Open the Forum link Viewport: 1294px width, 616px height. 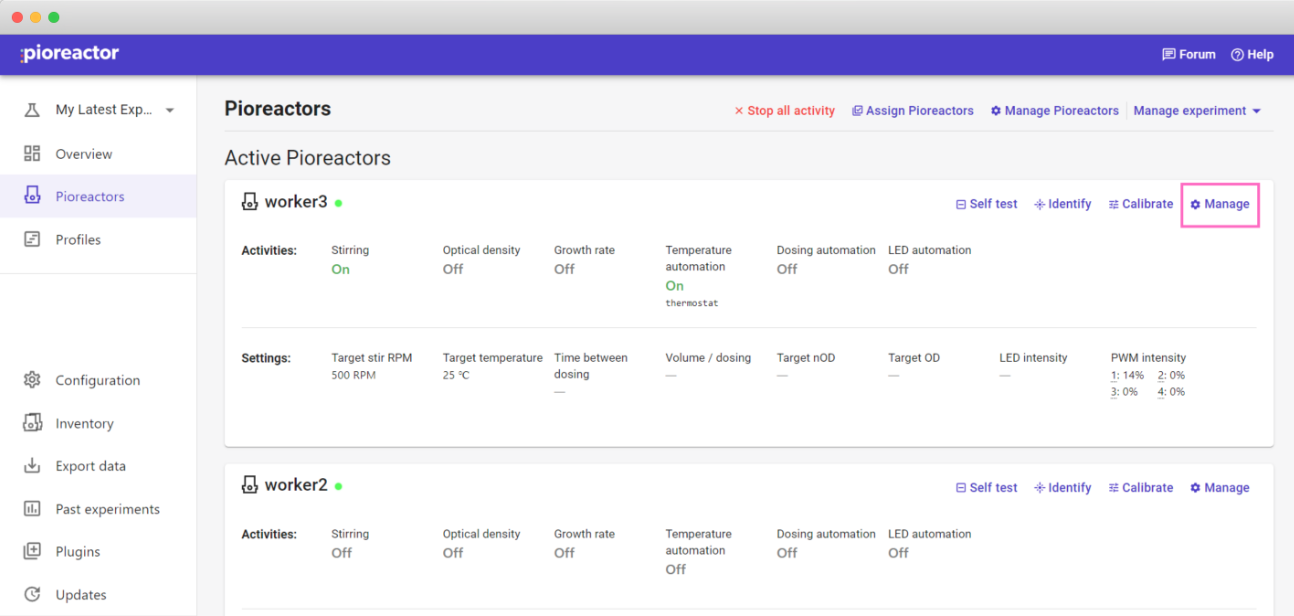[1188, 55]
